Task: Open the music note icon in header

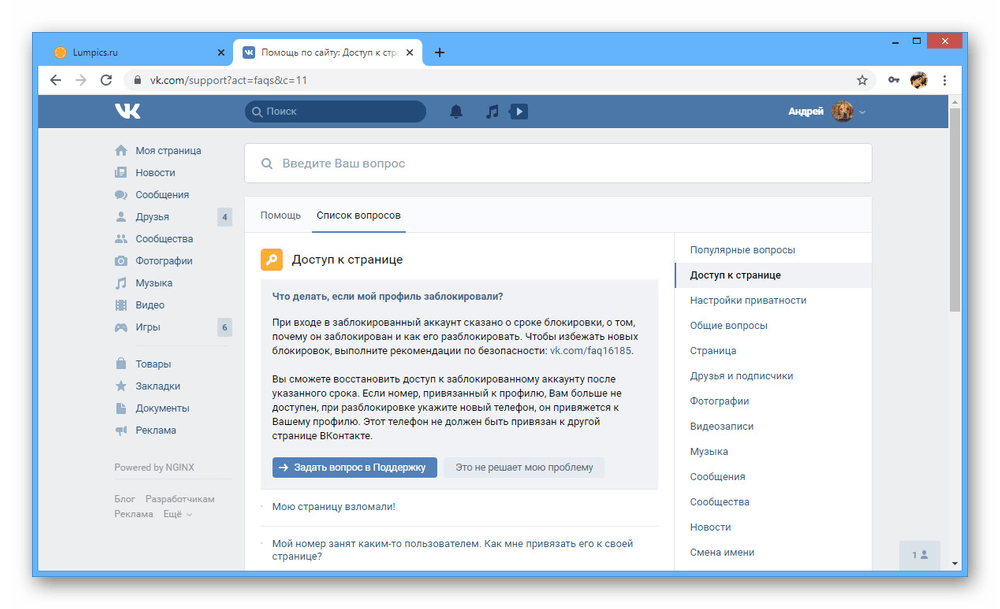Action: pos(492,112)
